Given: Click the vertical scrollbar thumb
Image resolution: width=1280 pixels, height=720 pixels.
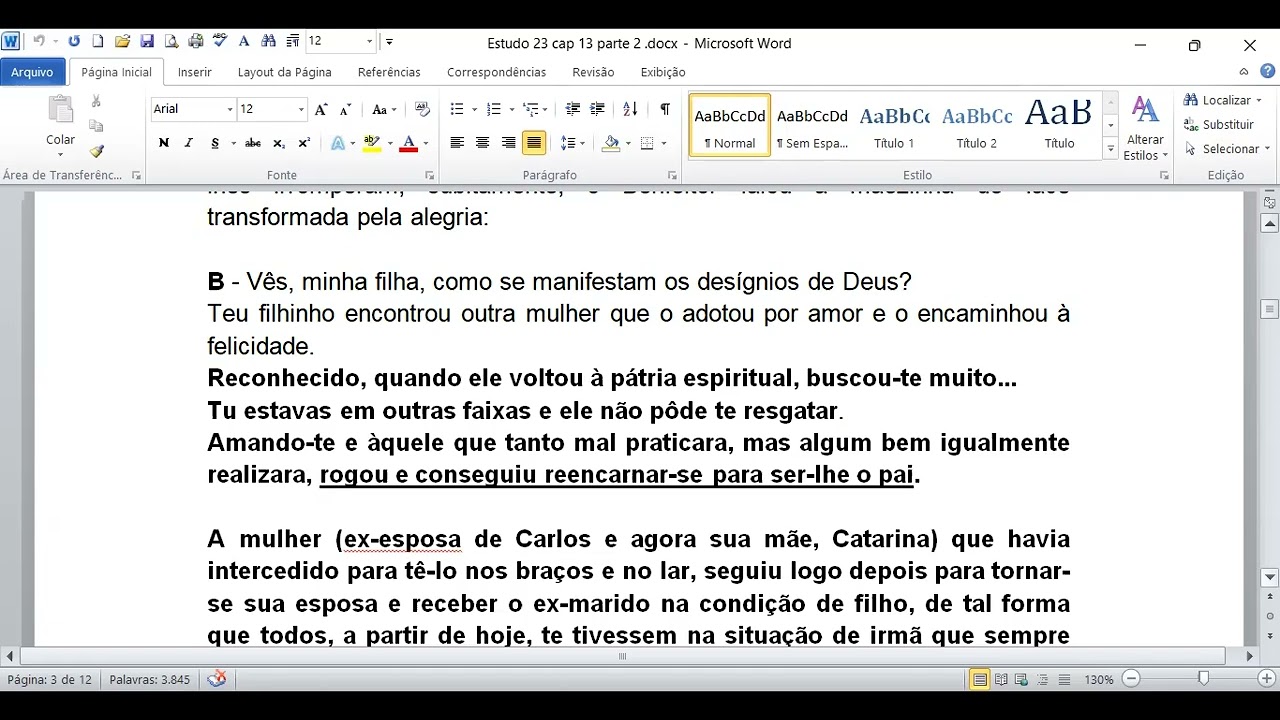Looking at the screenshot, I should (1270, 309).
